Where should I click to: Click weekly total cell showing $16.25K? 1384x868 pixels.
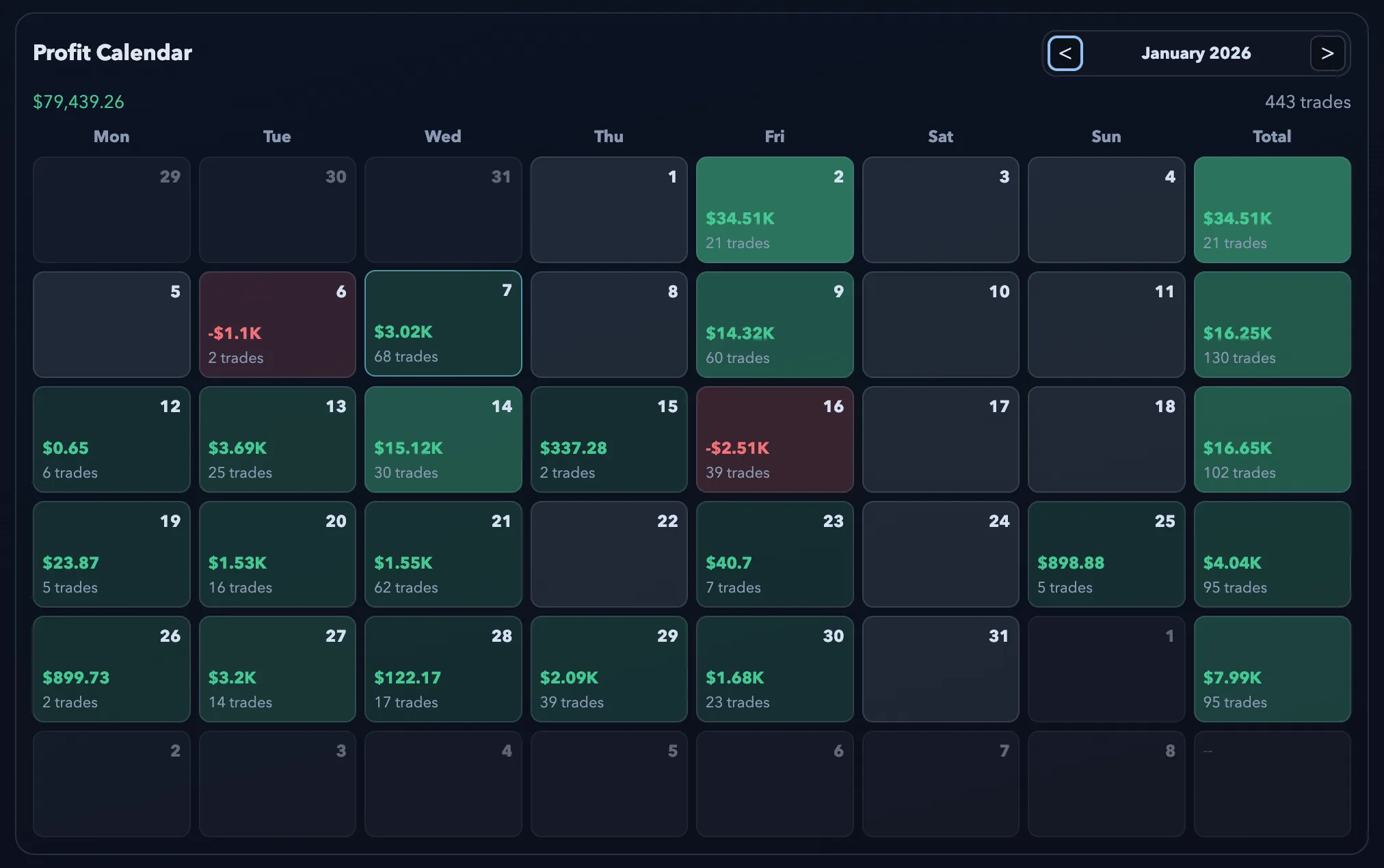(1272, 325)
